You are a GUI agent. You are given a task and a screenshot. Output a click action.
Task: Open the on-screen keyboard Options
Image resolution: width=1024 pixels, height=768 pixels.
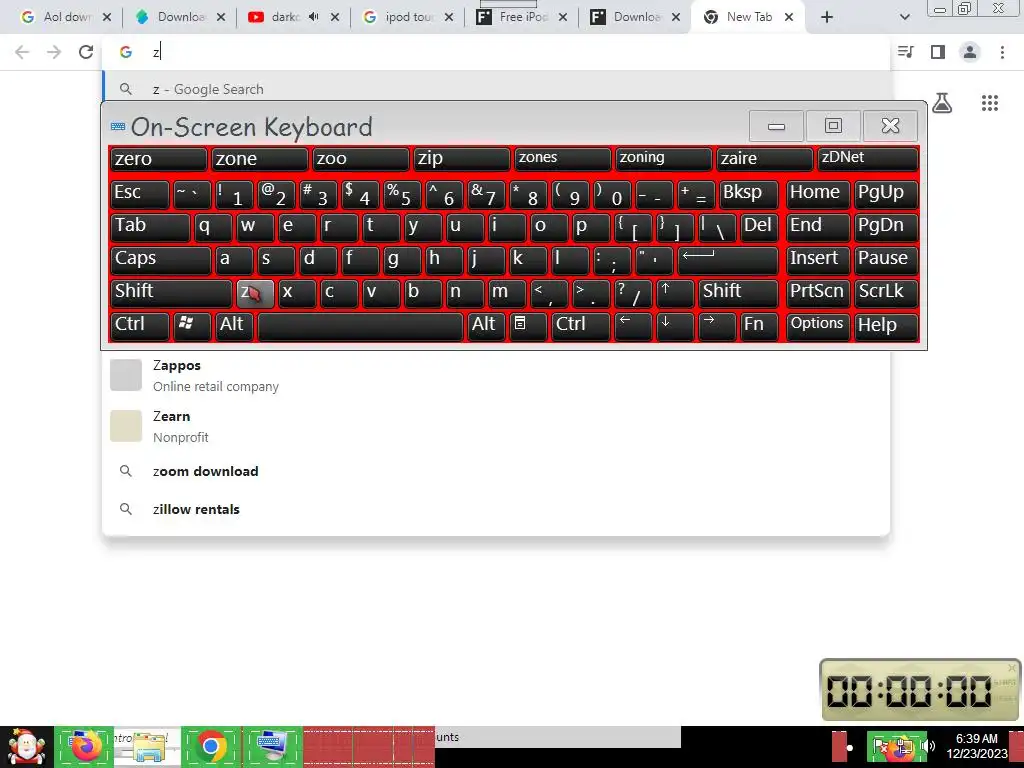[x=818, y=325]
